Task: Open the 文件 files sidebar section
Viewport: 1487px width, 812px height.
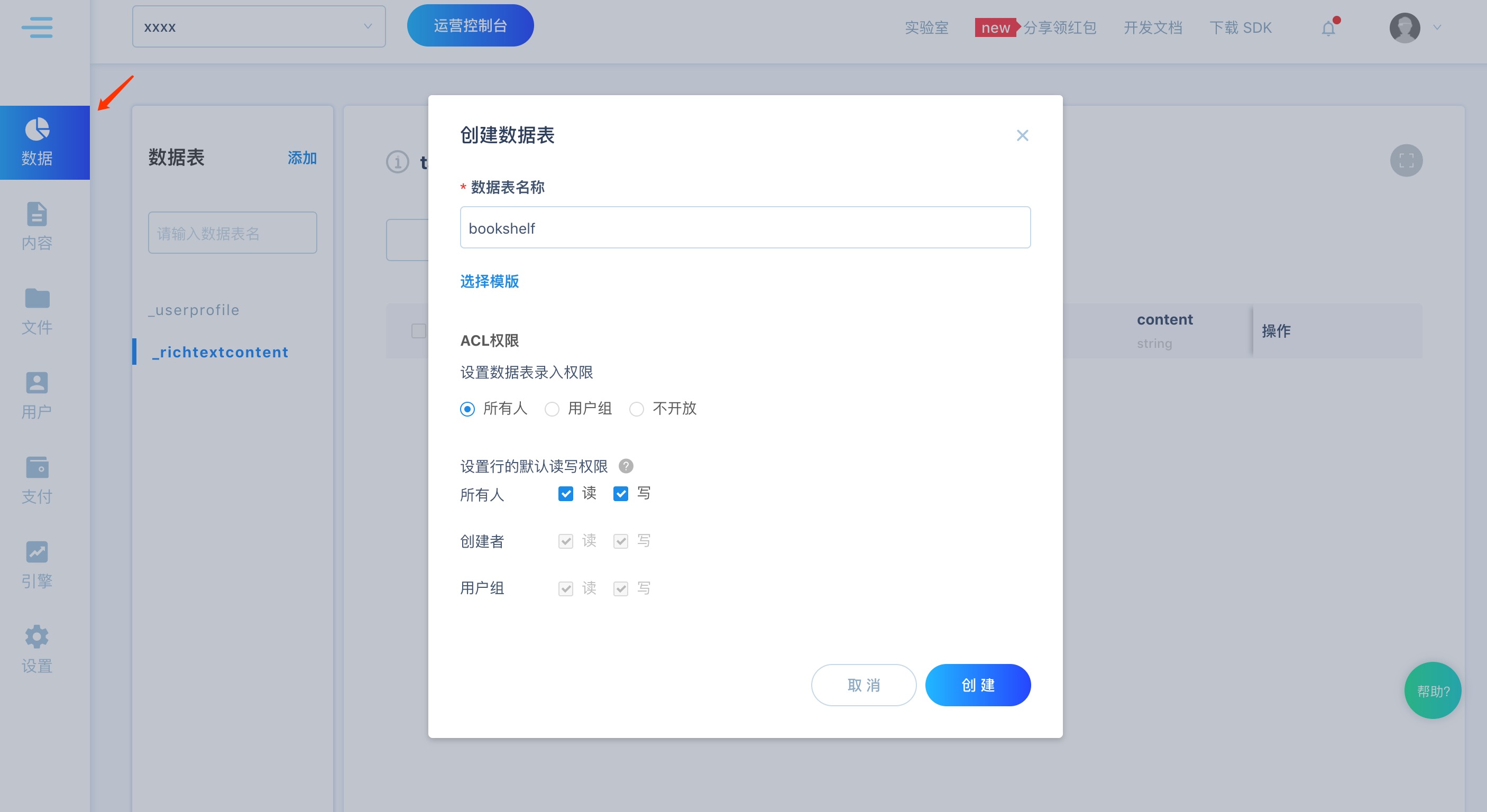Action: coord(37,311)
